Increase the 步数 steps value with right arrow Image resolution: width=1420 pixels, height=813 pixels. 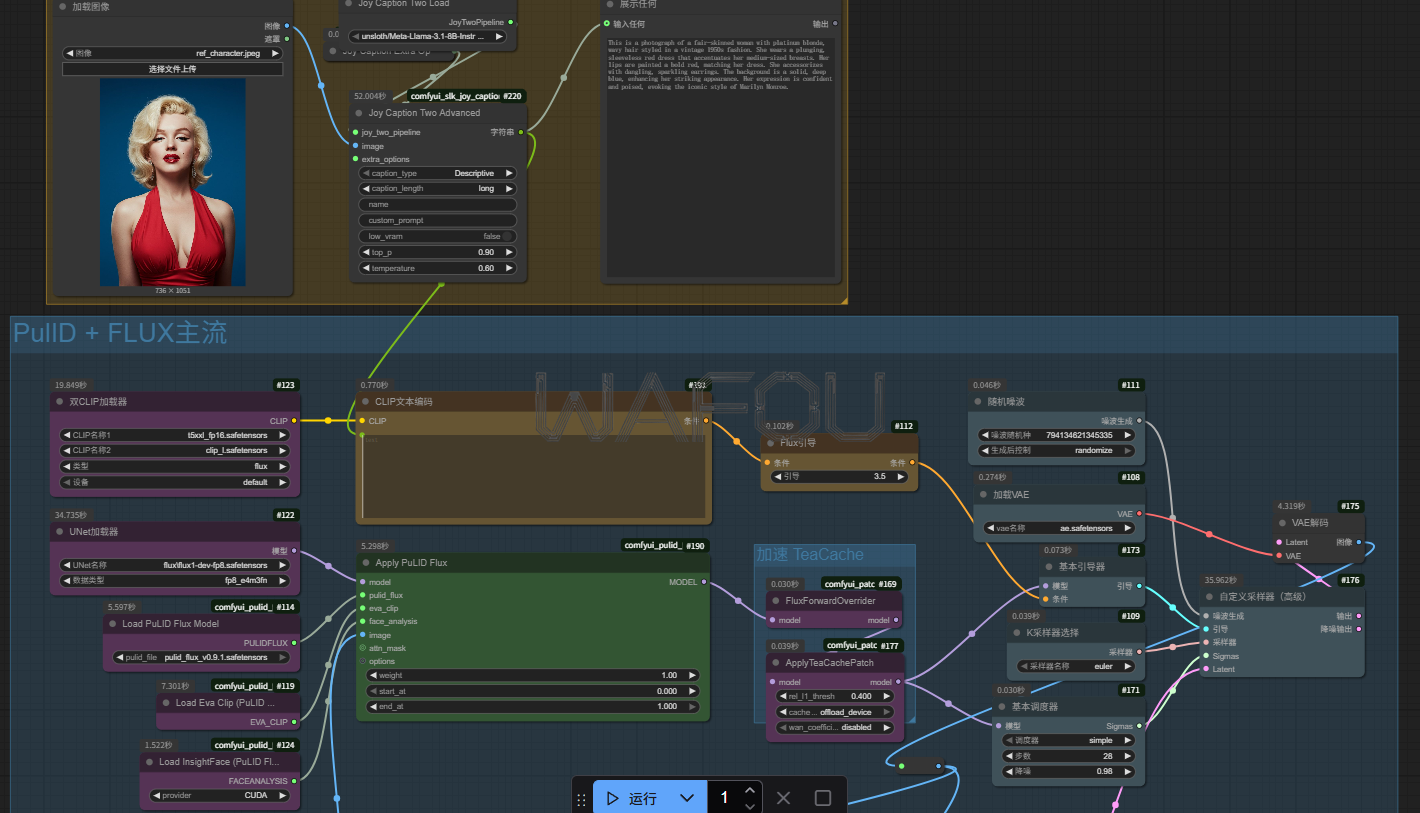tap(1127, 756)
